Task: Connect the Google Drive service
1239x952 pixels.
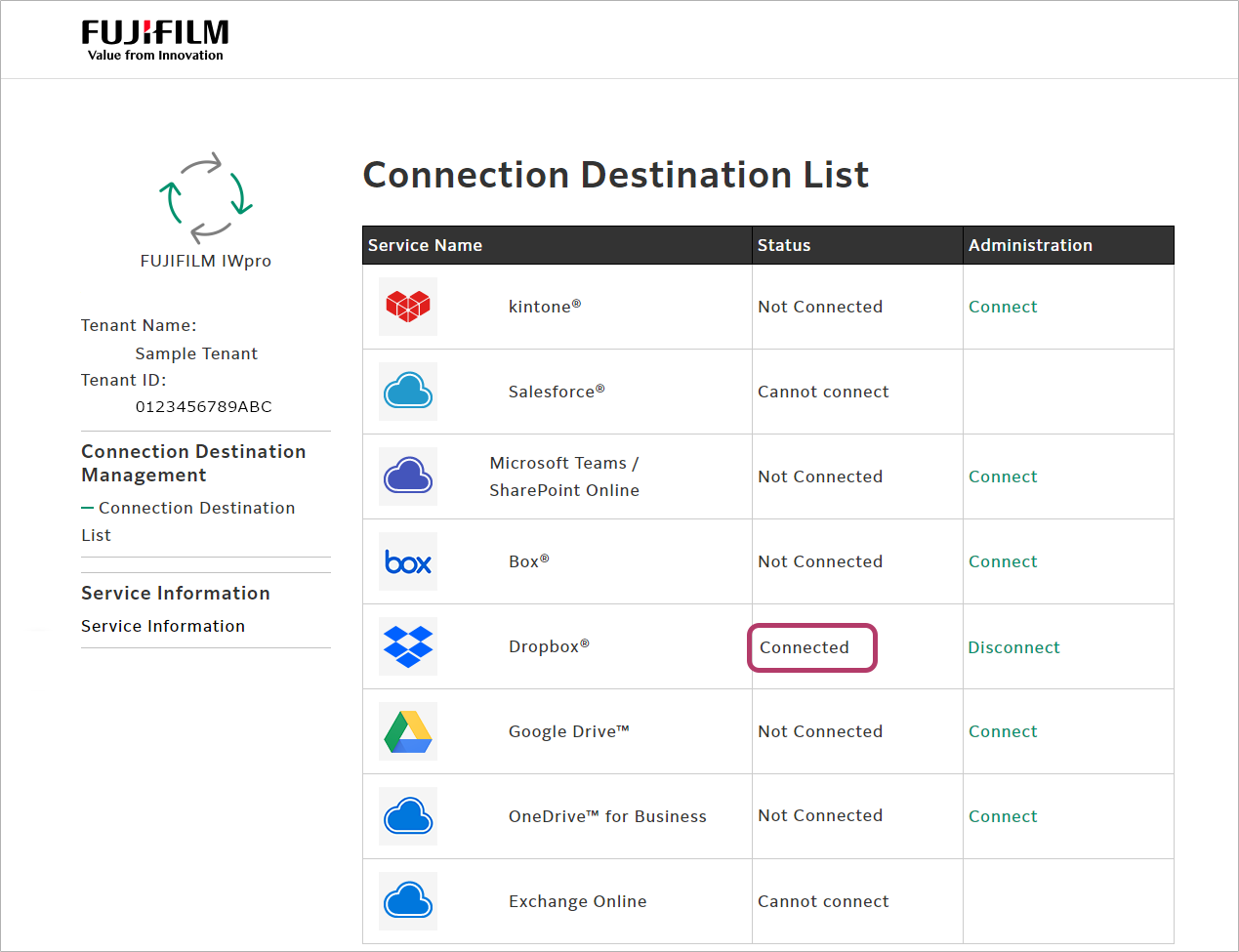Action: pos(1003,731)
